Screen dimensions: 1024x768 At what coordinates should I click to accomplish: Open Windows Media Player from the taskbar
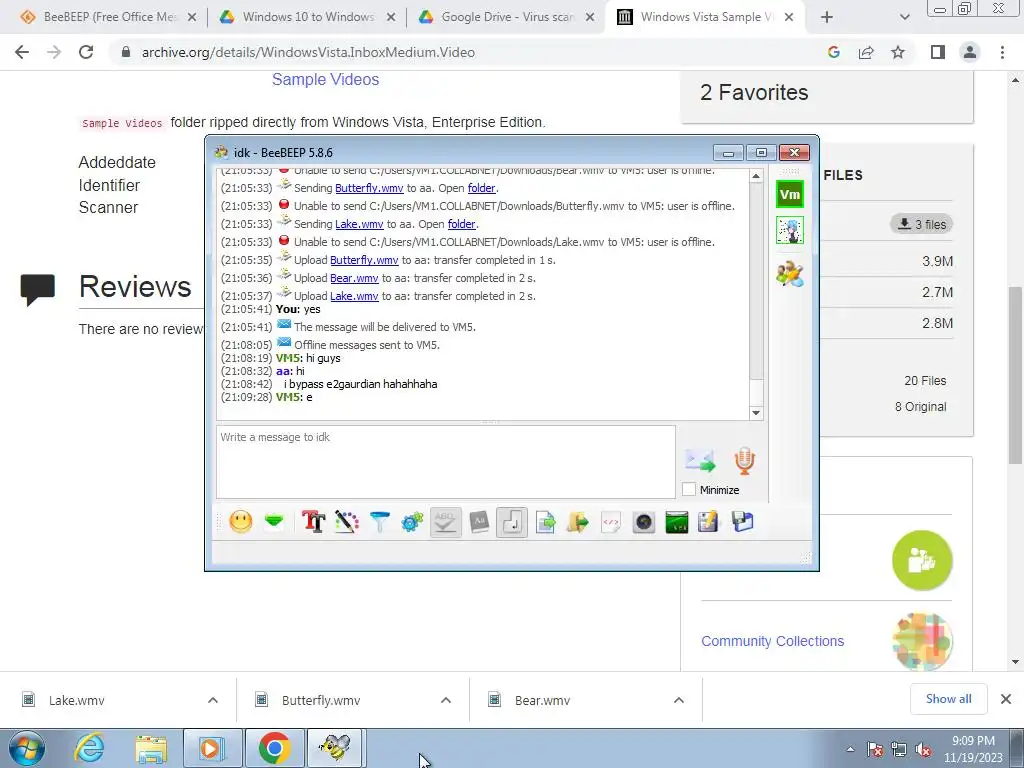(x=212, y=748)
